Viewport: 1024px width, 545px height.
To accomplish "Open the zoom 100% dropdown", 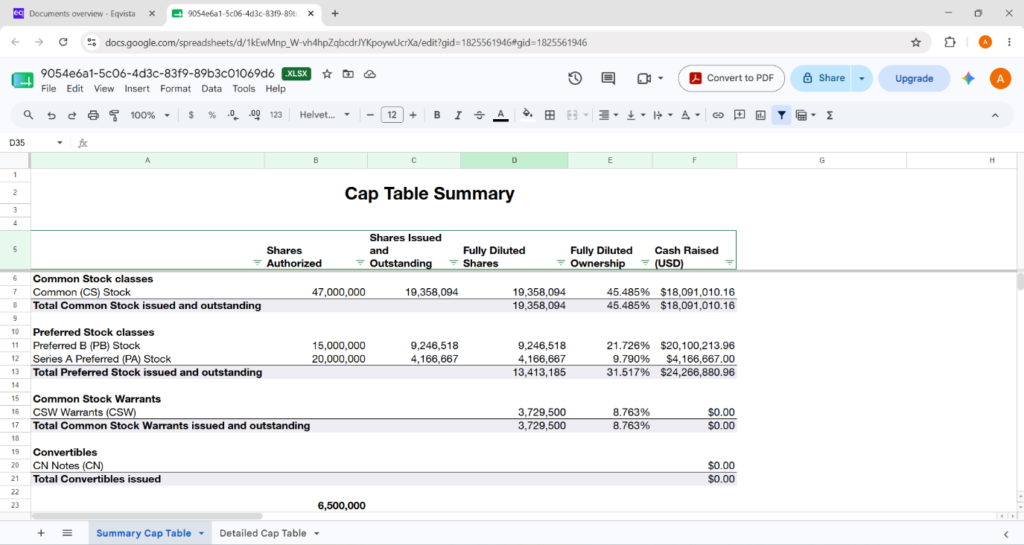I will coord(150,115).
